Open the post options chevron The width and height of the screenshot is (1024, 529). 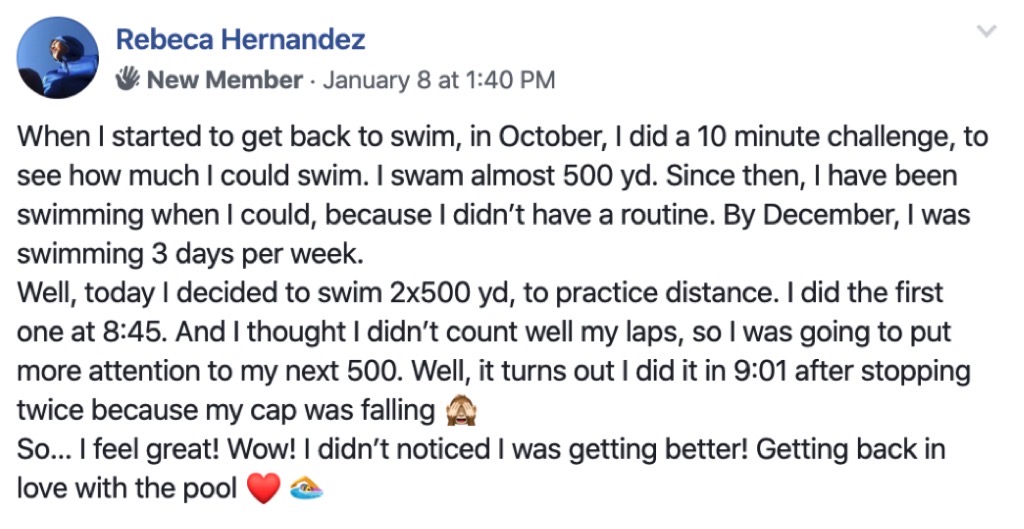[x=987, y=31]
